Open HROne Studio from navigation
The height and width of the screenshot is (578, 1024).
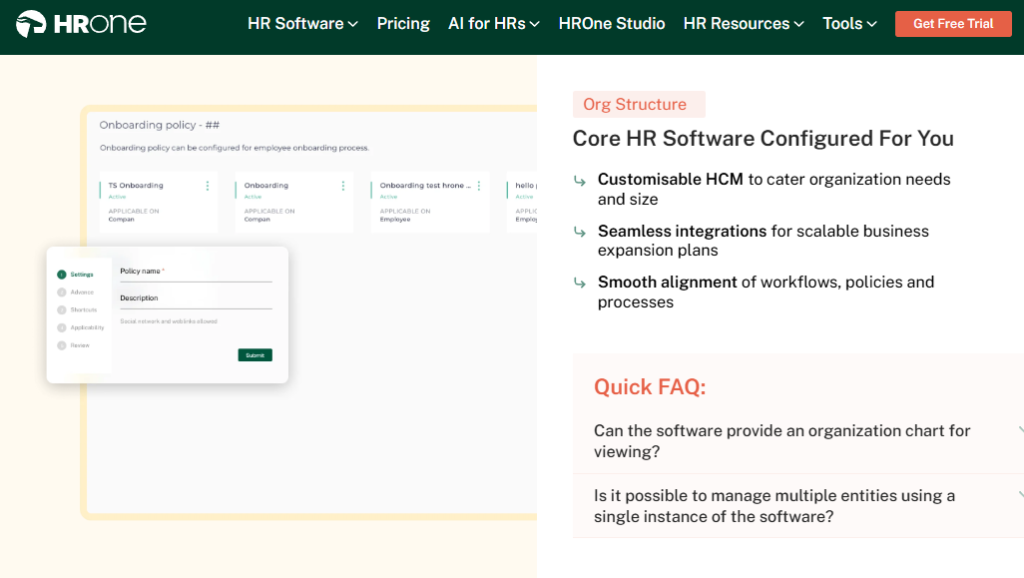[x=611, y=24]
